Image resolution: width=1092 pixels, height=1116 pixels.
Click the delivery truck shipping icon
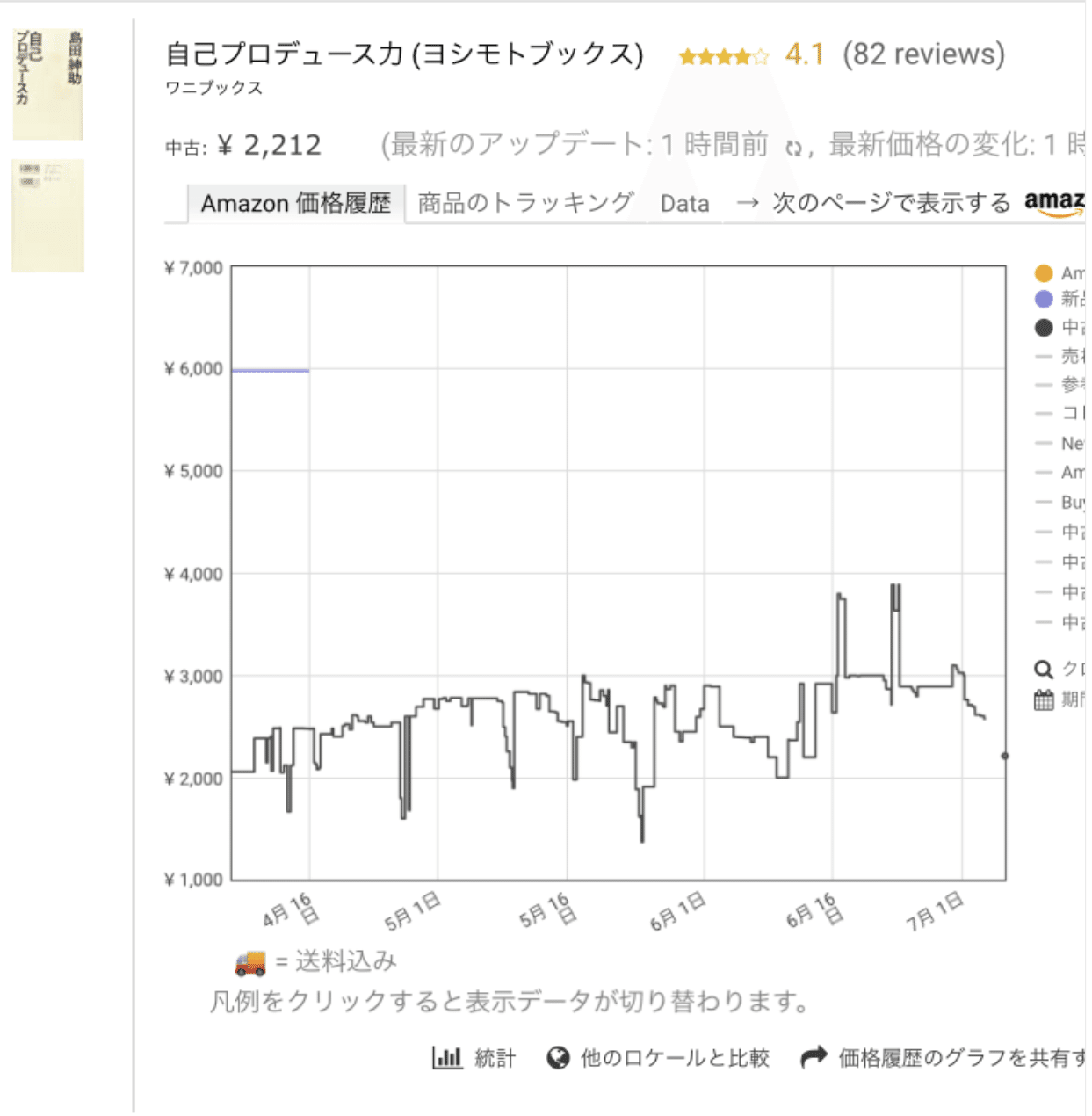click(250, 963)
